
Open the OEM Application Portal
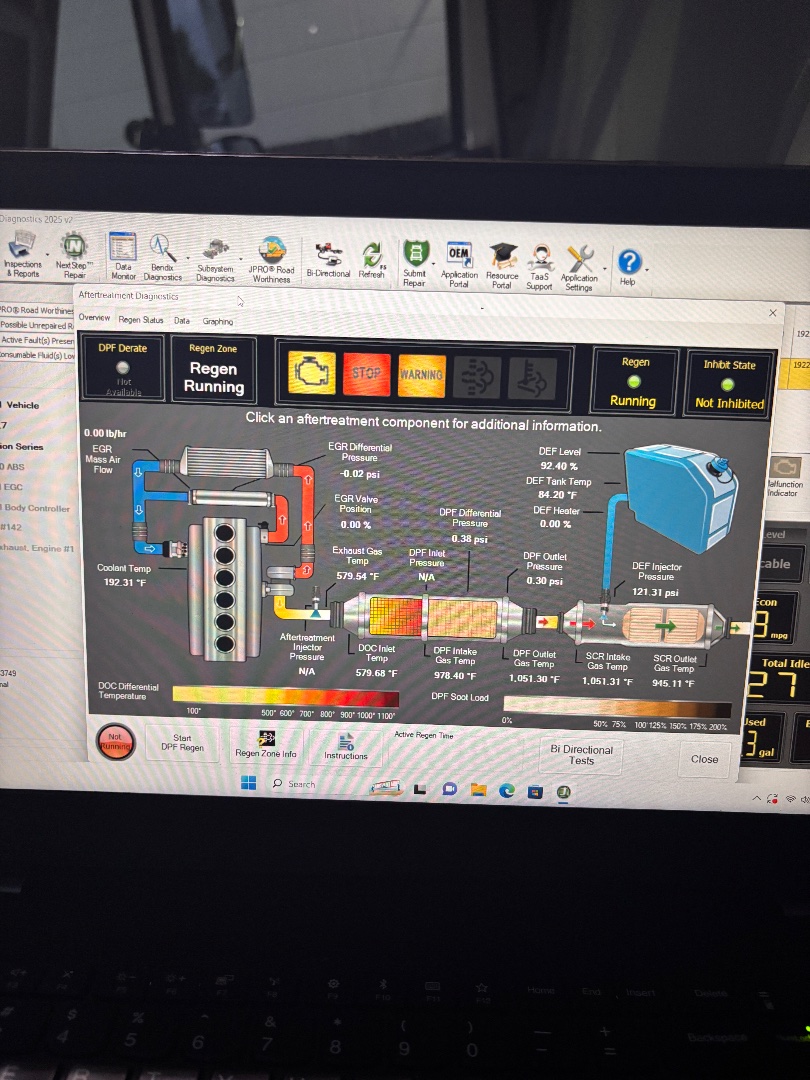pos(459,262)
